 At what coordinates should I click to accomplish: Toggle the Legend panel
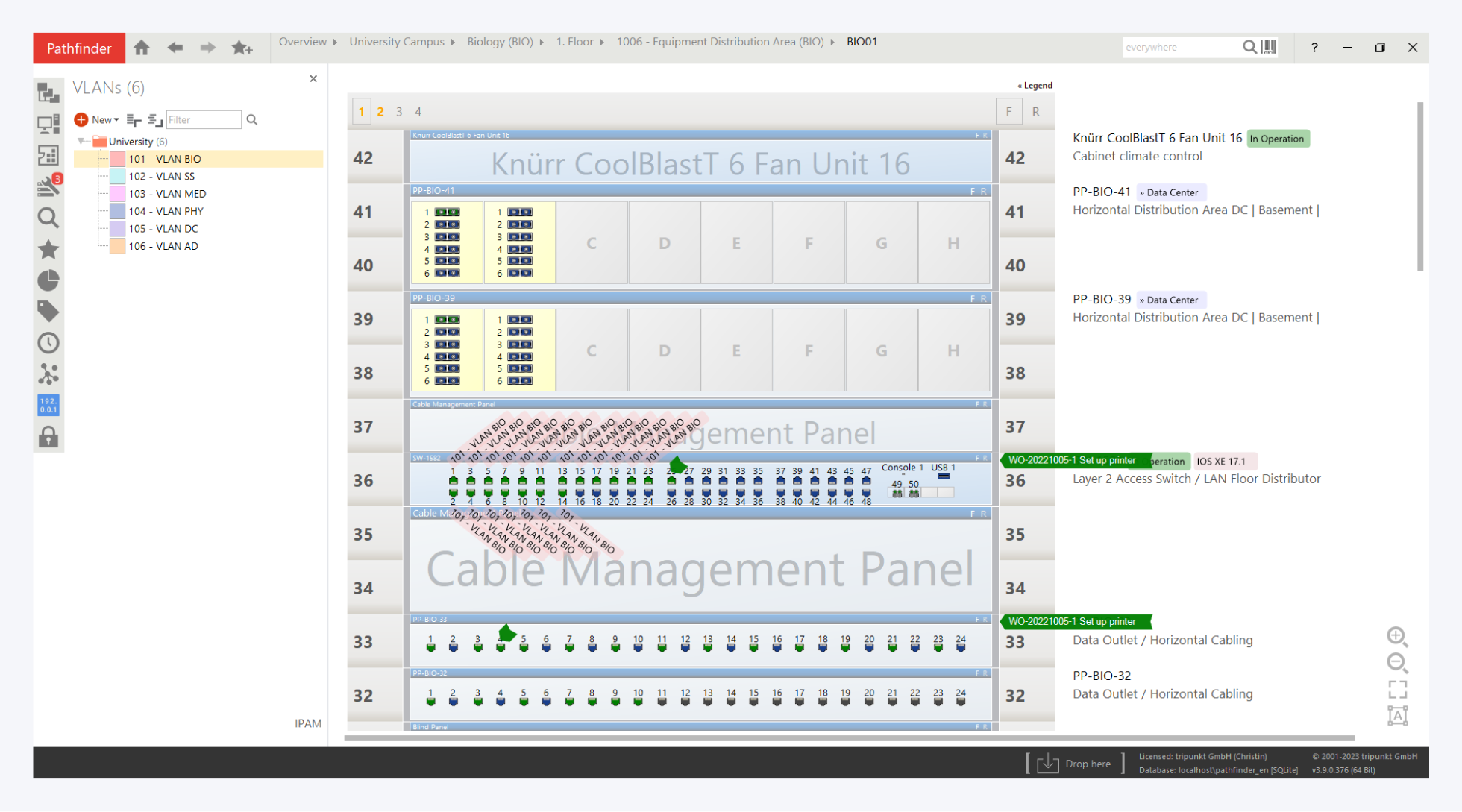click(x=1035, y=86)
